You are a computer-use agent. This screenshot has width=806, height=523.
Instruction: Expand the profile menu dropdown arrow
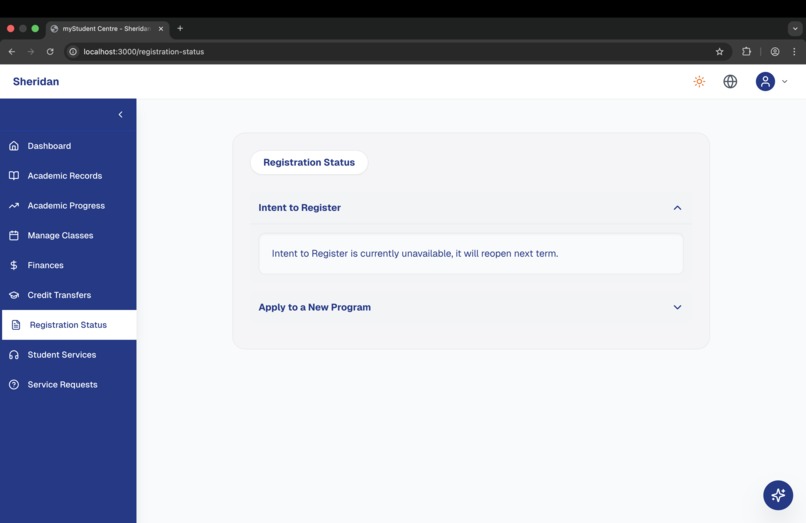click(x=784, y=81)
